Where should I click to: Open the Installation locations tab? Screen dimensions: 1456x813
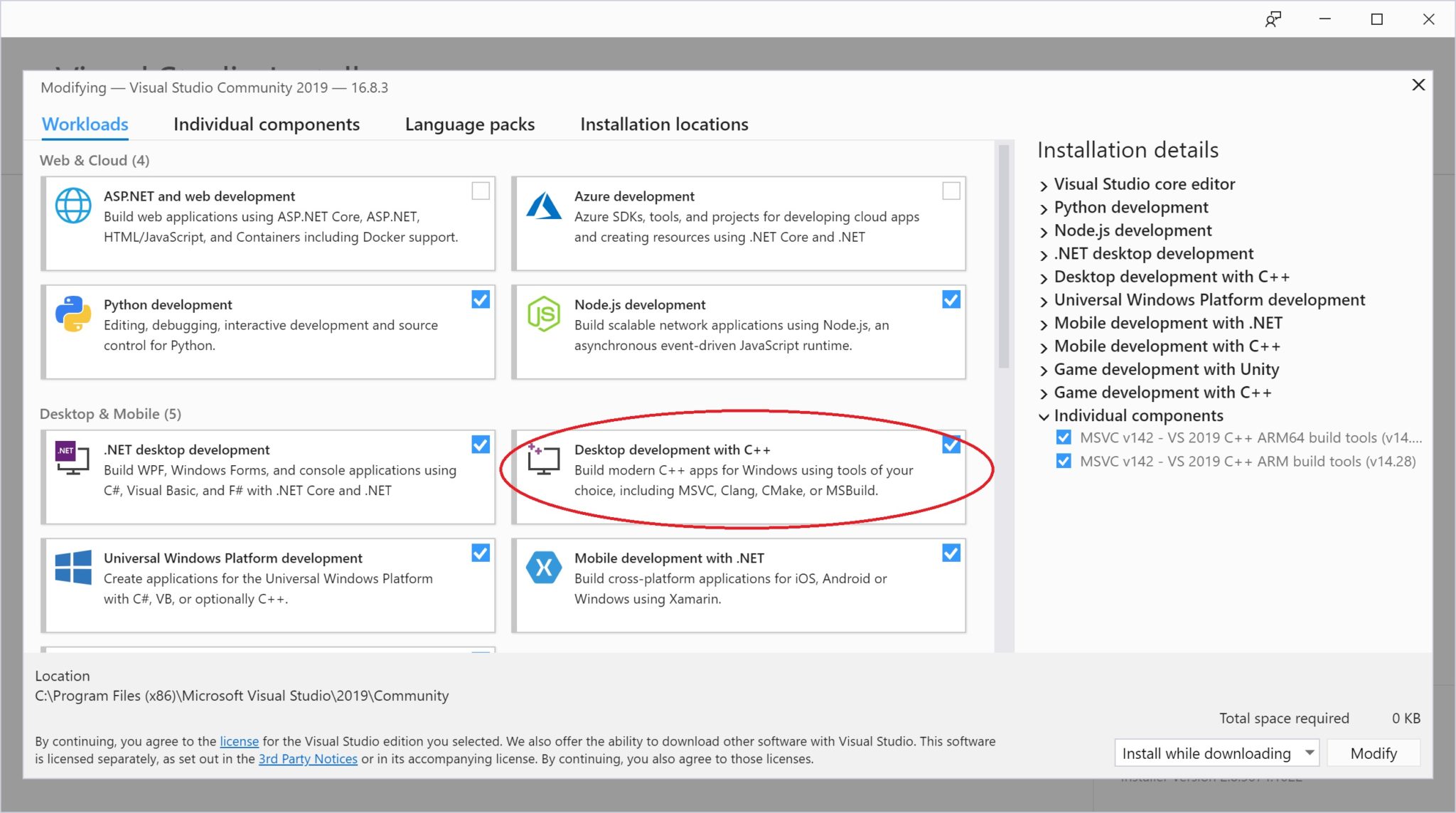(x=664, y=124)
